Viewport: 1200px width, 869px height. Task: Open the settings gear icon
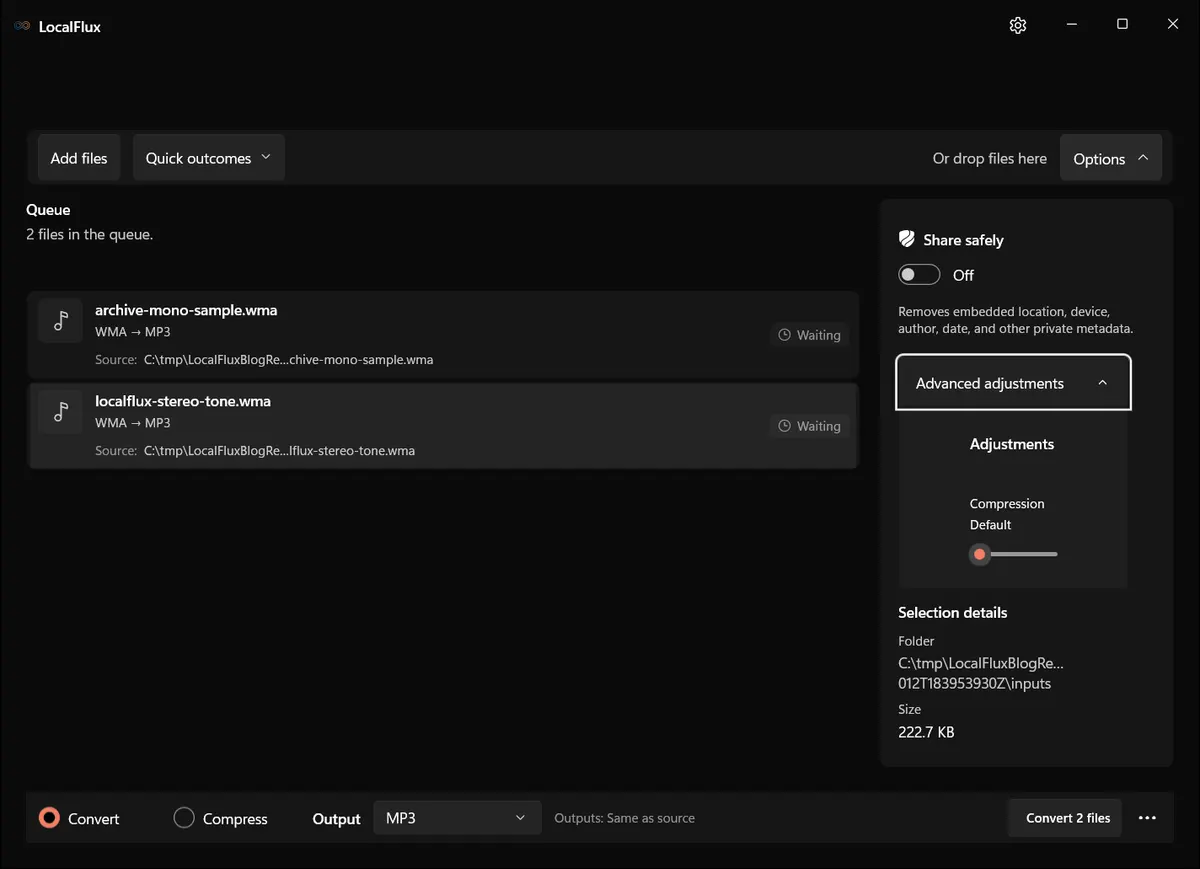pyautogui.click(x=1018, y=25)
